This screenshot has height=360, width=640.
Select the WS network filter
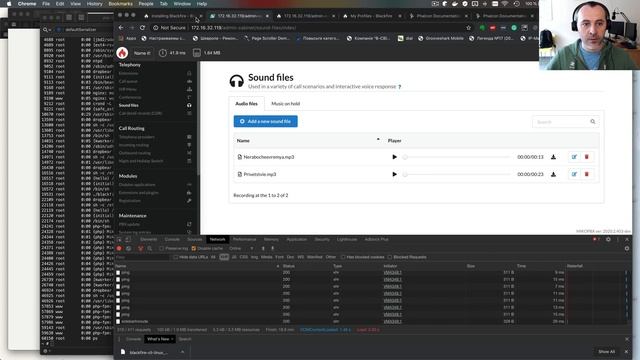301,257
